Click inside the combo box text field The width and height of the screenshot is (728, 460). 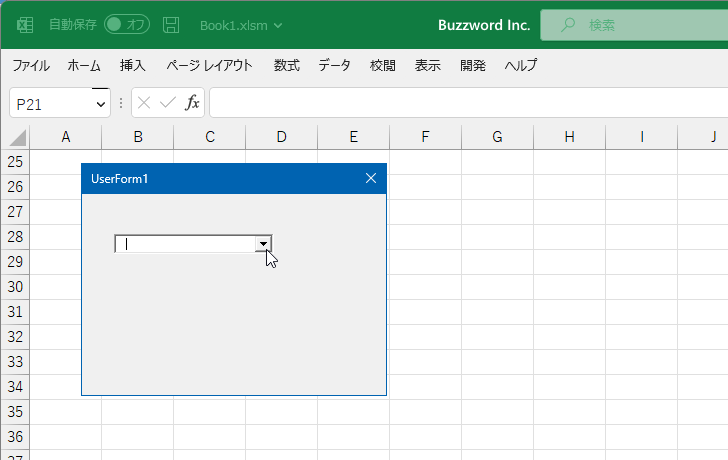pyautogui.click(x=185, y=244)
